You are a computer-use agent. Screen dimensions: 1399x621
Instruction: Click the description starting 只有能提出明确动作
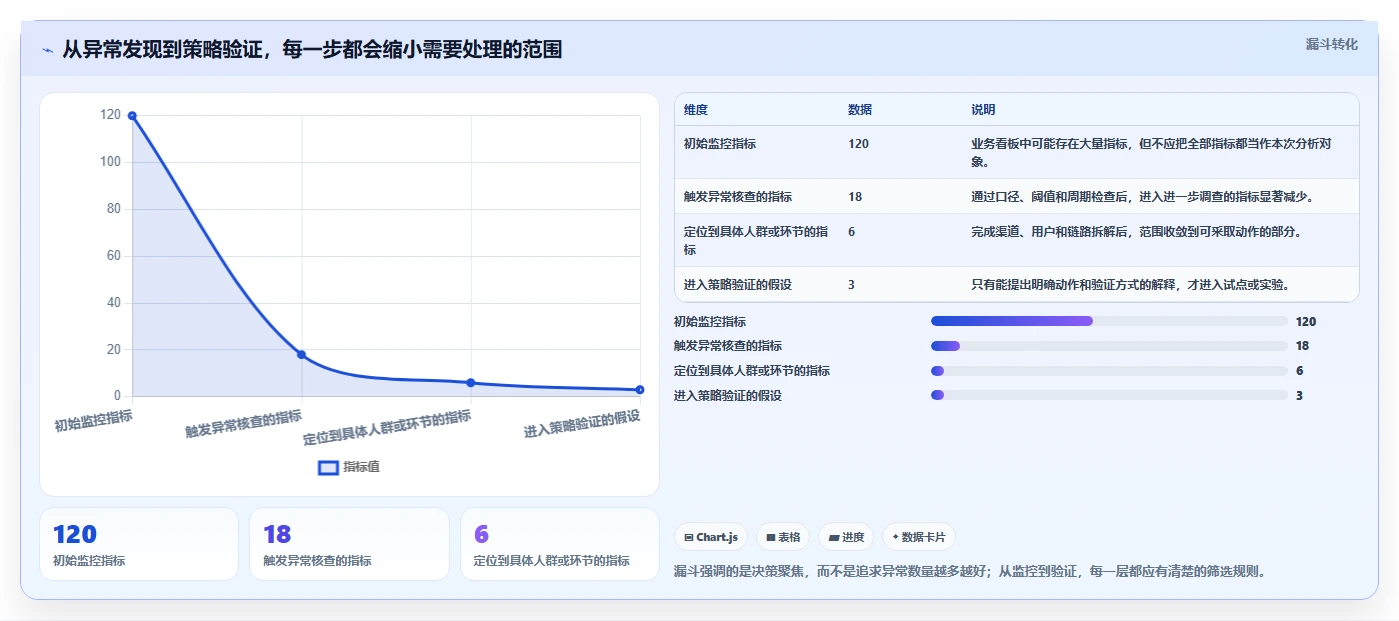(1130, 285)
